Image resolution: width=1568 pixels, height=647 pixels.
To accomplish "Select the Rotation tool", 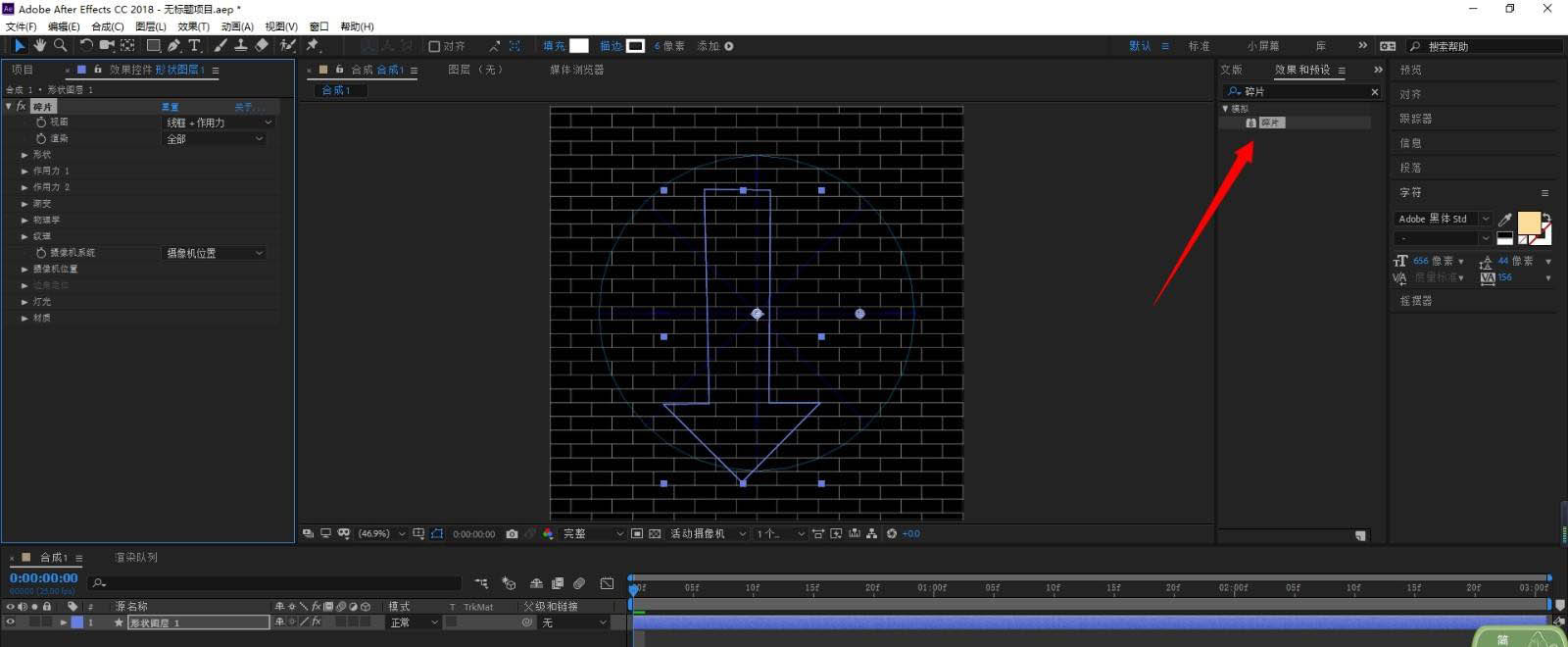I will [x=86, y=45].
